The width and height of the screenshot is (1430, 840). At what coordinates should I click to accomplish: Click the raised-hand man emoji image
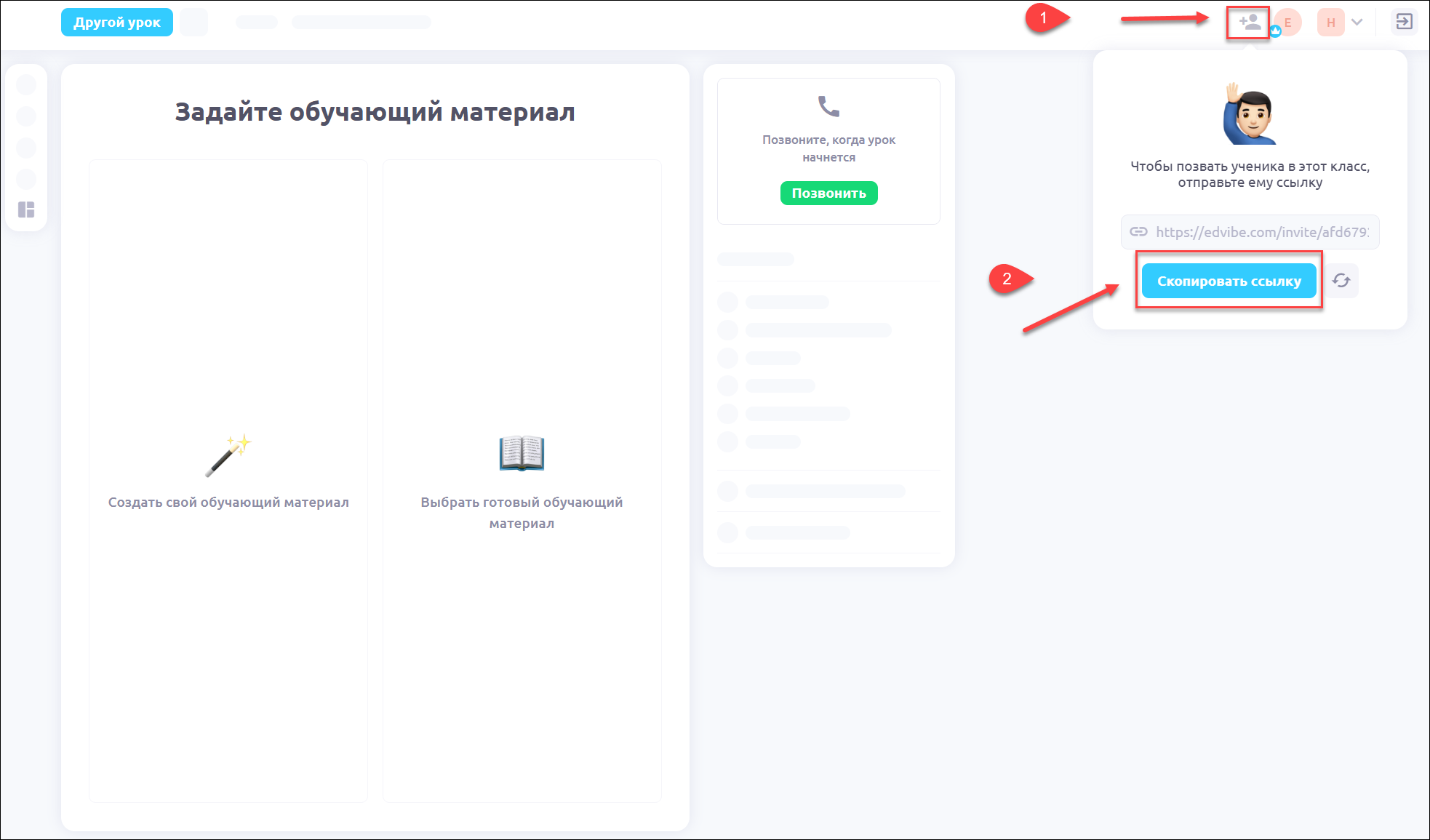pyautogui.click(x=1250, y=115)
